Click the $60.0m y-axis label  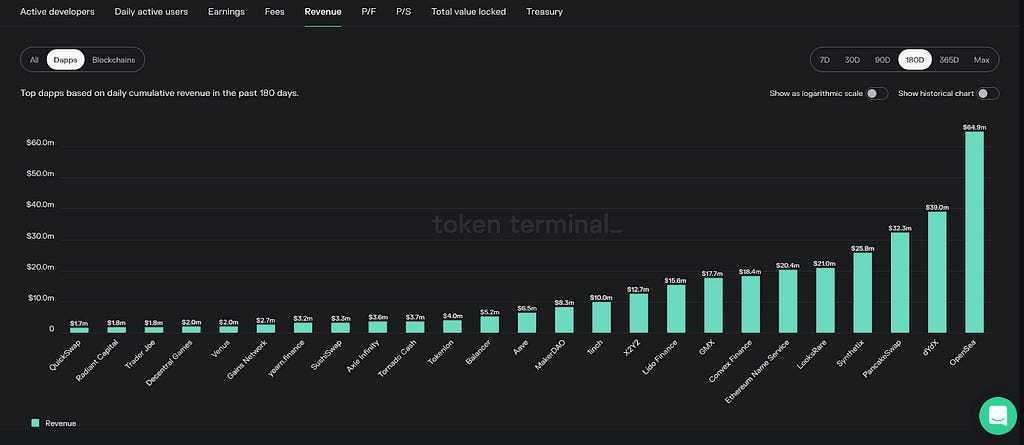pyautogui.click(x=40, y=142)
